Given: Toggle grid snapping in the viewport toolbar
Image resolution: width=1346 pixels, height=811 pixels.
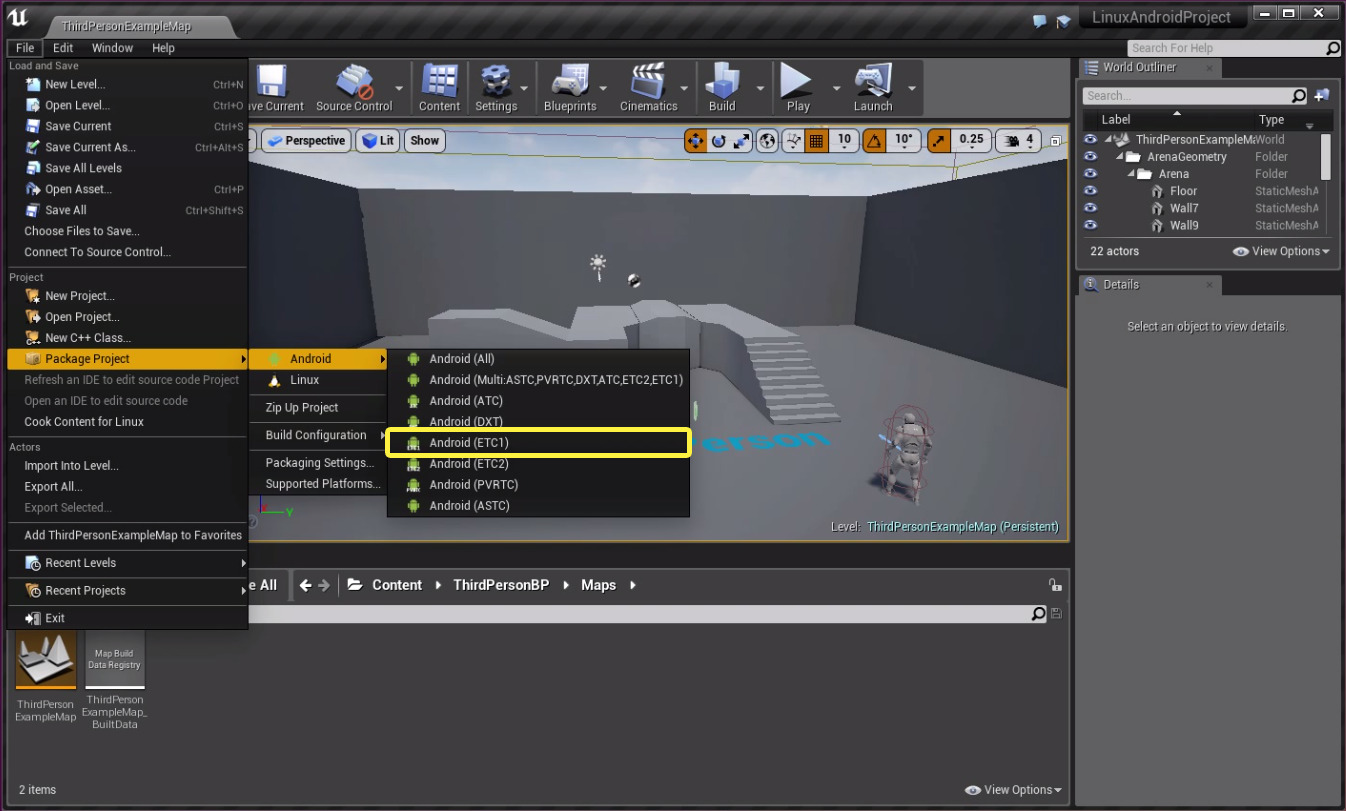Looking at the screenshot, I should pyautogui.click(x=816, y=141).
